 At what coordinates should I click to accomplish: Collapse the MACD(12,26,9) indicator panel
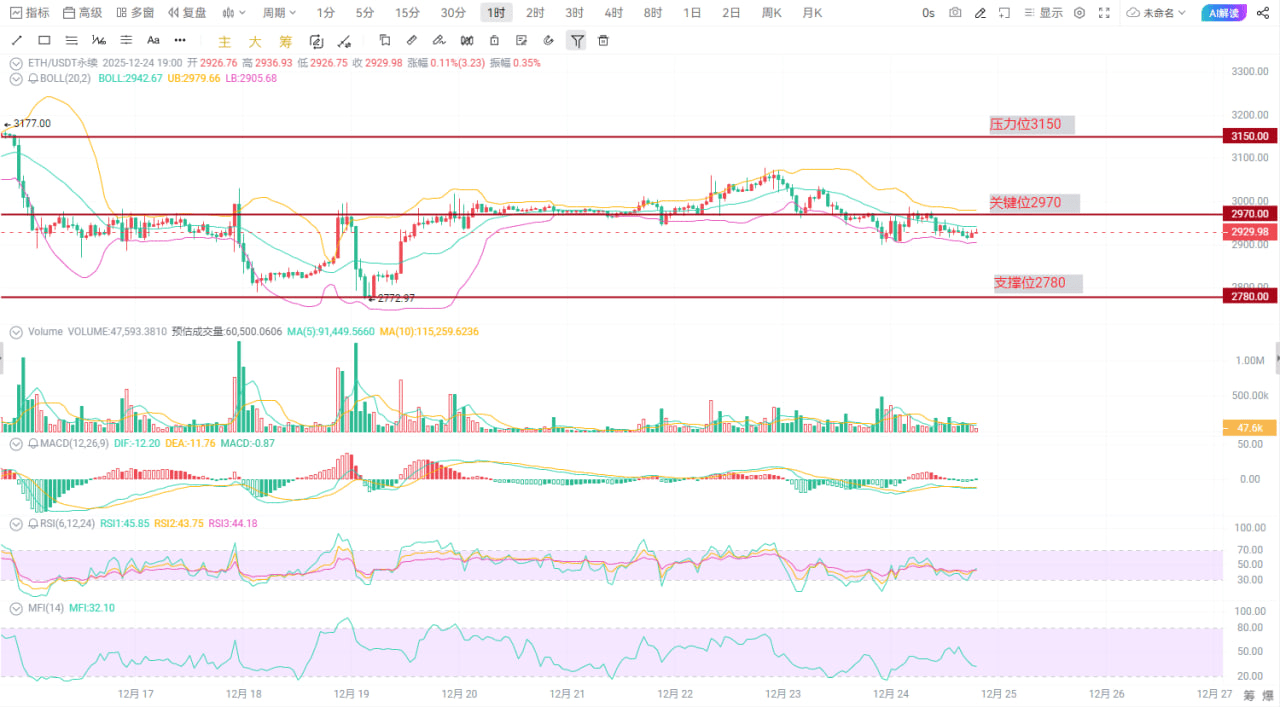click(16, 443)
